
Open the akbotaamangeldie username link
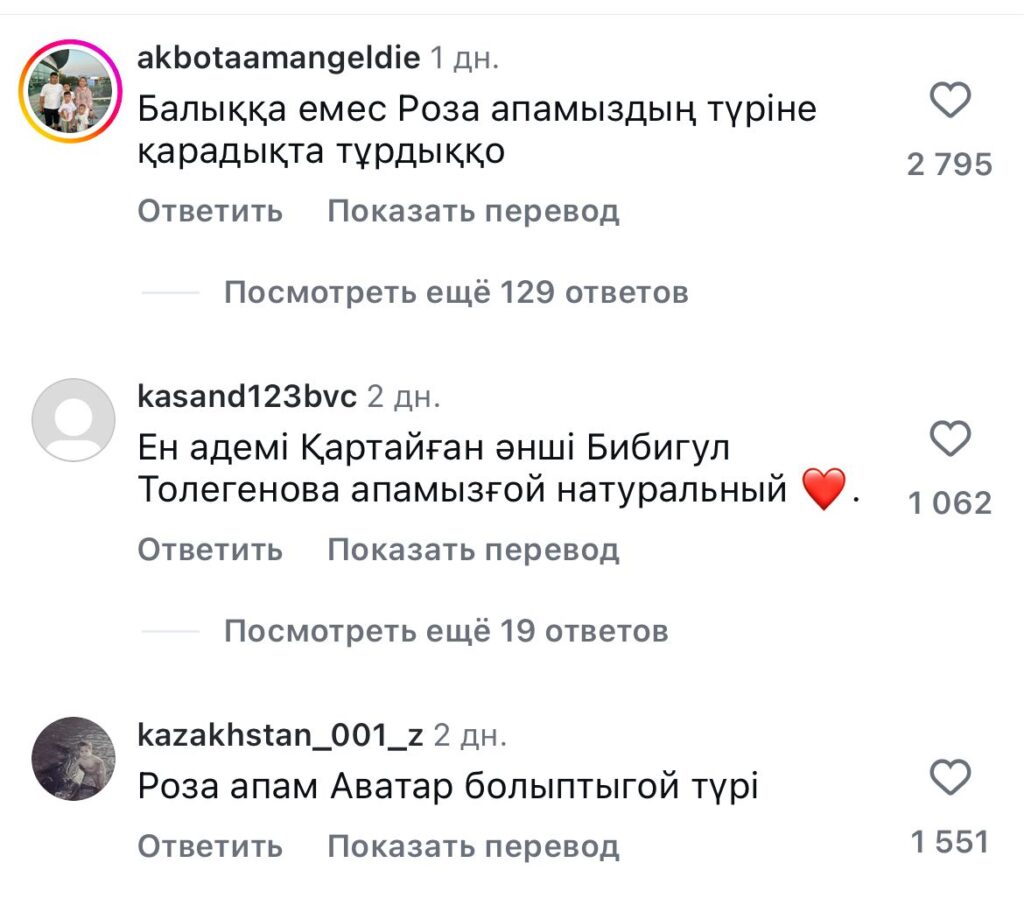(278, 58)
